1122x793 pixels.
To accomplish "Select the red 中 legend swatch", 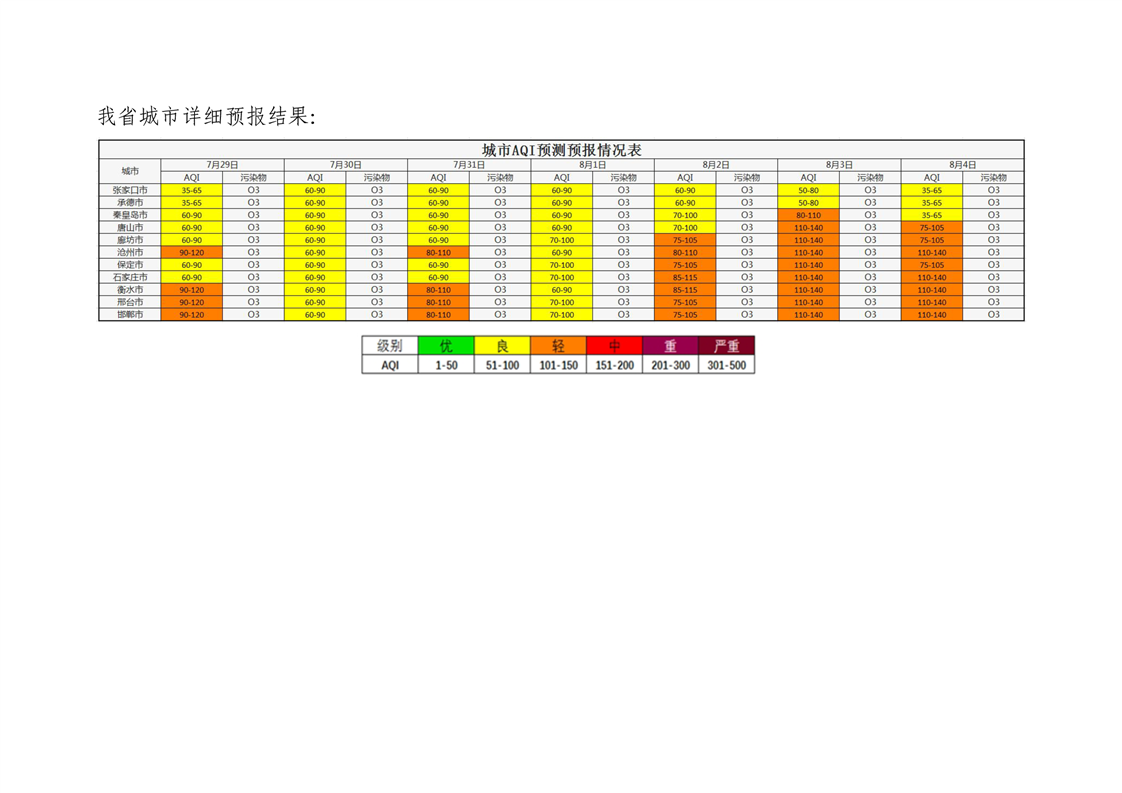I will coord(614,346).
